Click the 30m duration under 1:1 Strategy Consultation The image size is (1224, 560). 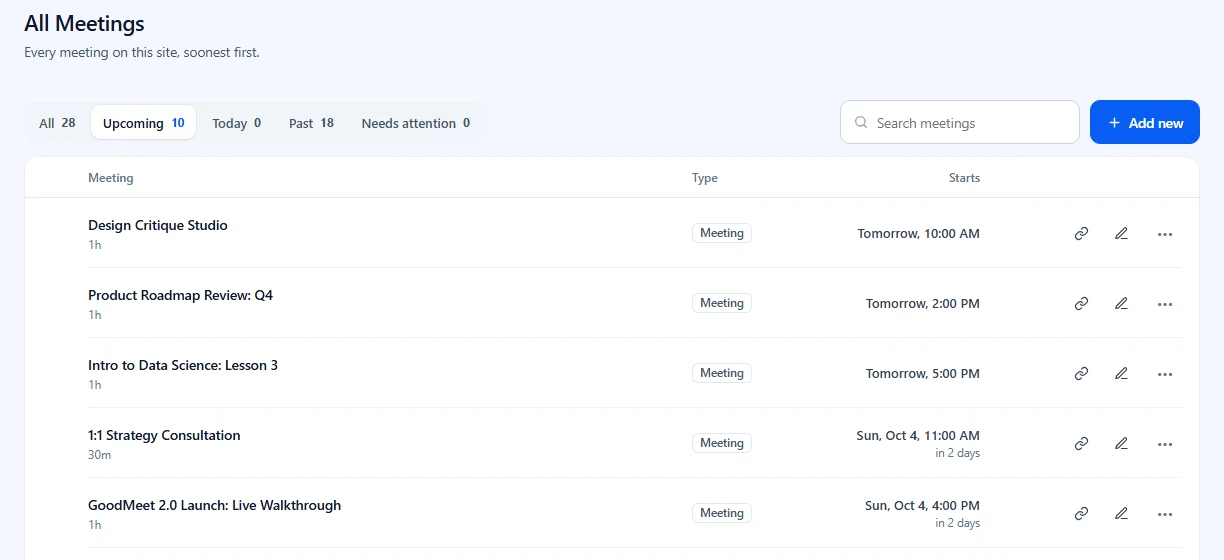click(99, 455)
